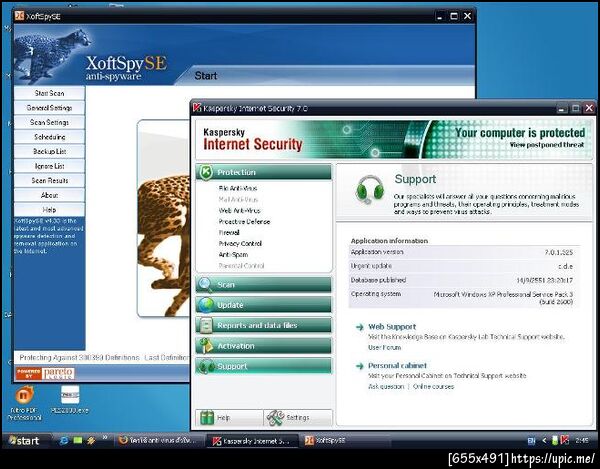
Task: Switch to the Firefox taskbar button
Action: pyautogui.click(x=159, y=440)
